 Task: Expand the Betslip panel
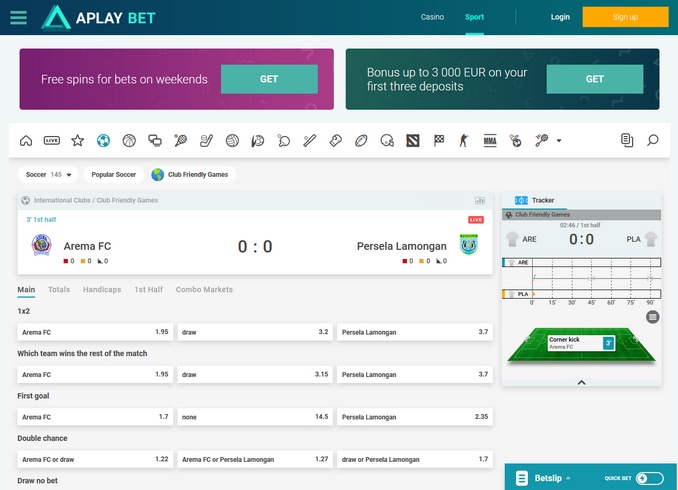click(548, 478)
